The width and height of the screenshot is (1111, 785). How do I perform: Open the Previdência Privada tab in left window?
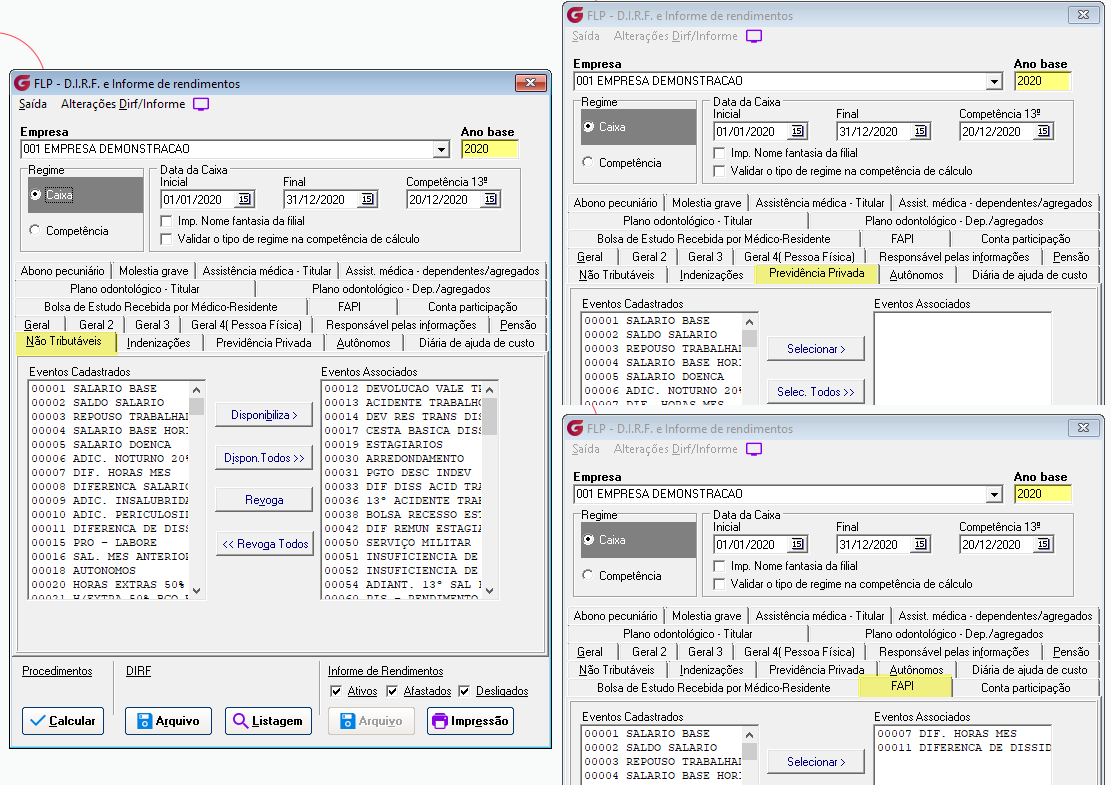tap(264, 343)
